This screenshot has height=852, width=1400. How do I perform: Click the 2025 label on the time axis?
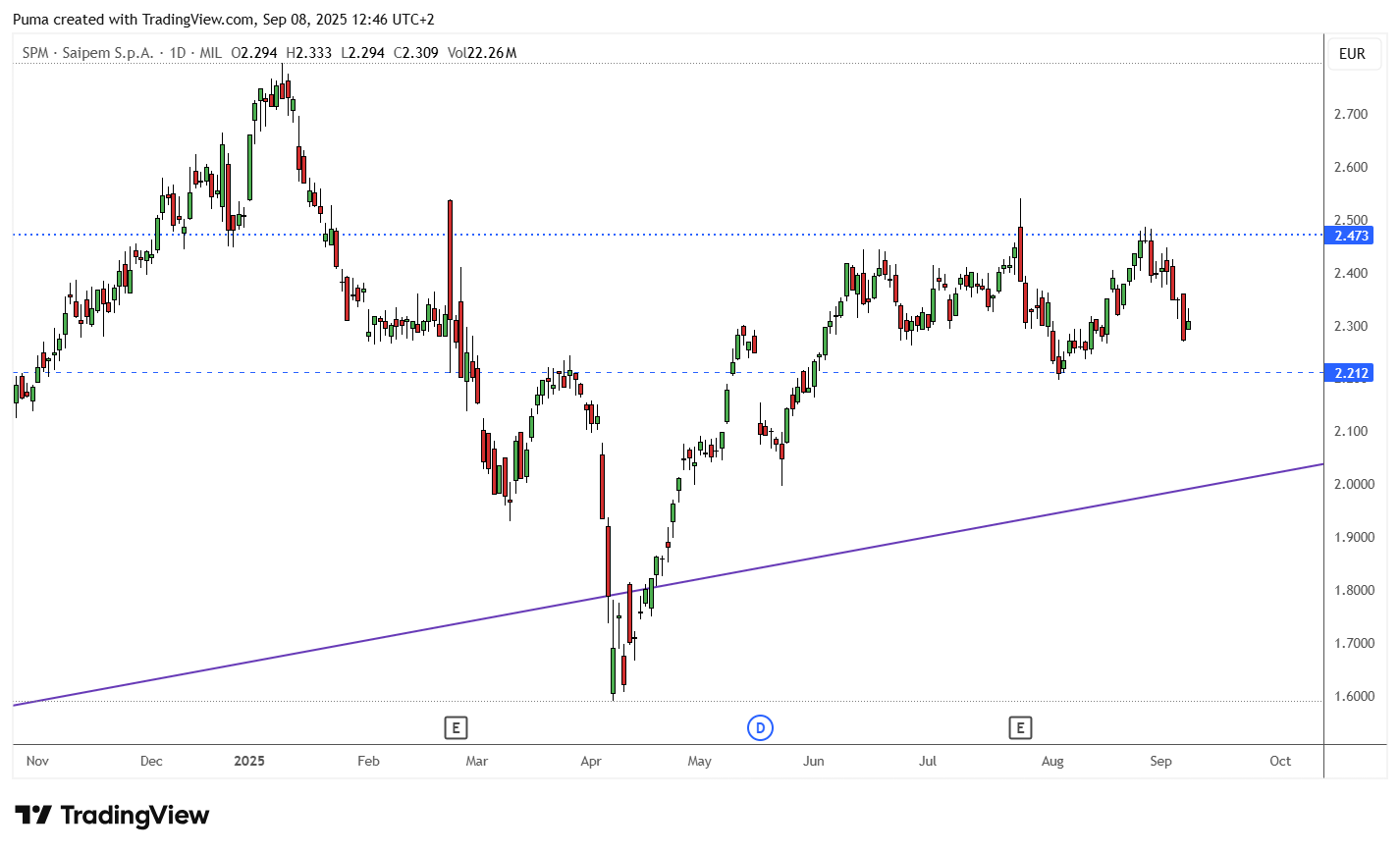tap(249, 761)
